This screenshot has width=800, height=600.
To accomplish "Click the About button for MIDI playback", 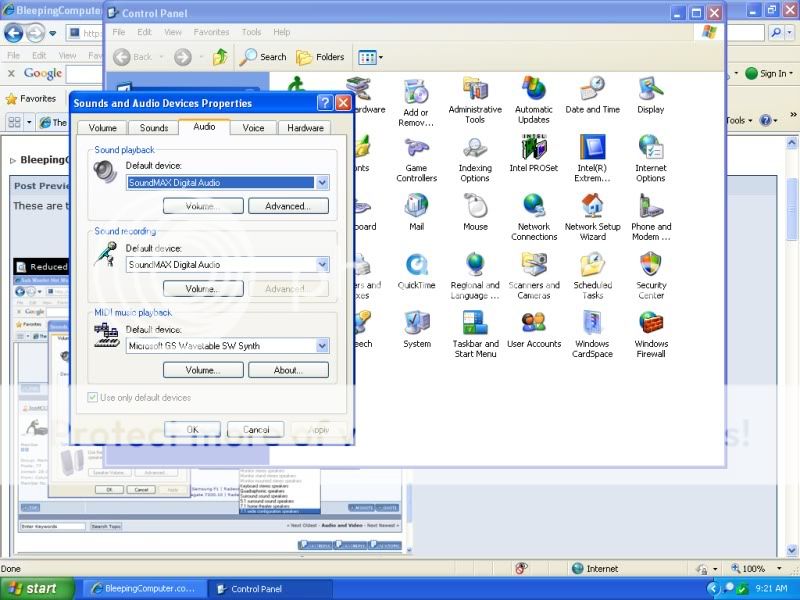I will 288,370.
